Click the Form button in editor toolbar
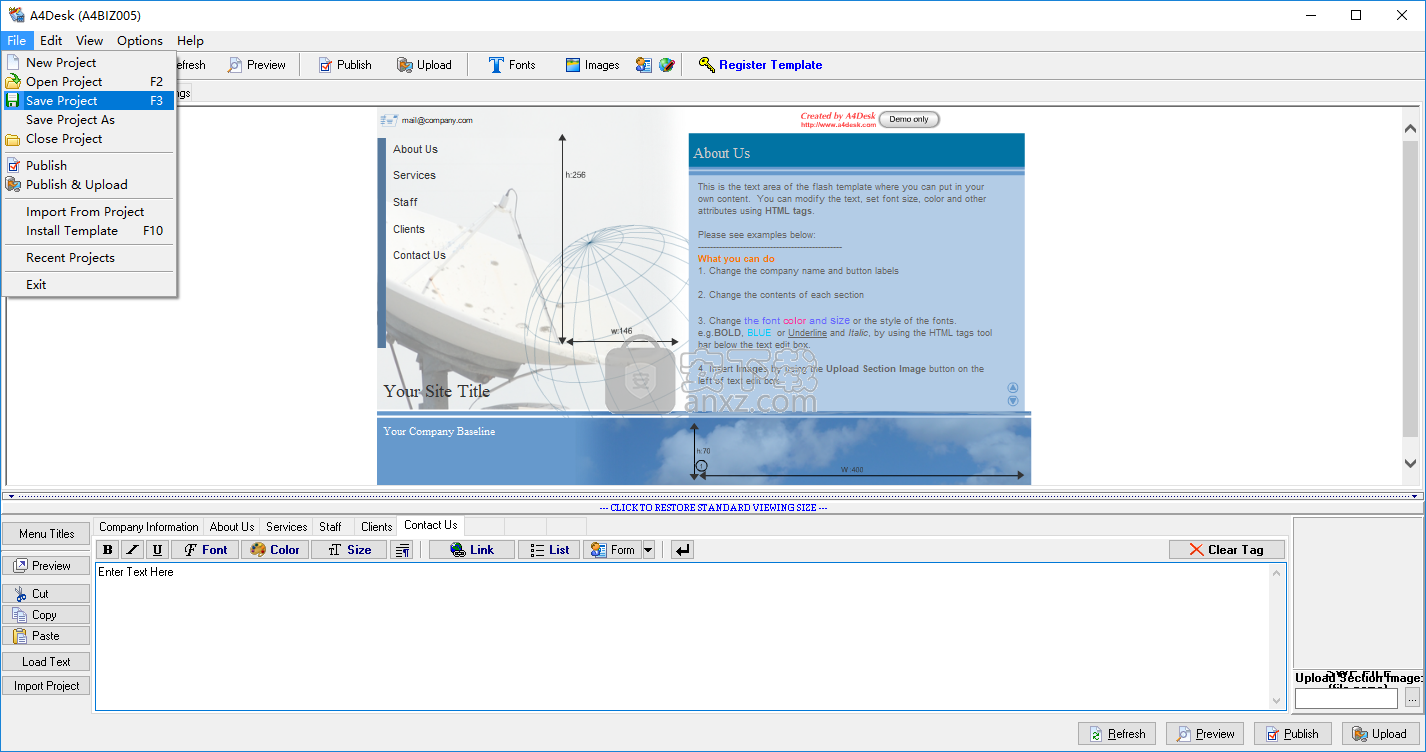This screenshot has height=752, width=1426. pyautogui.click(x=612, y=550)
